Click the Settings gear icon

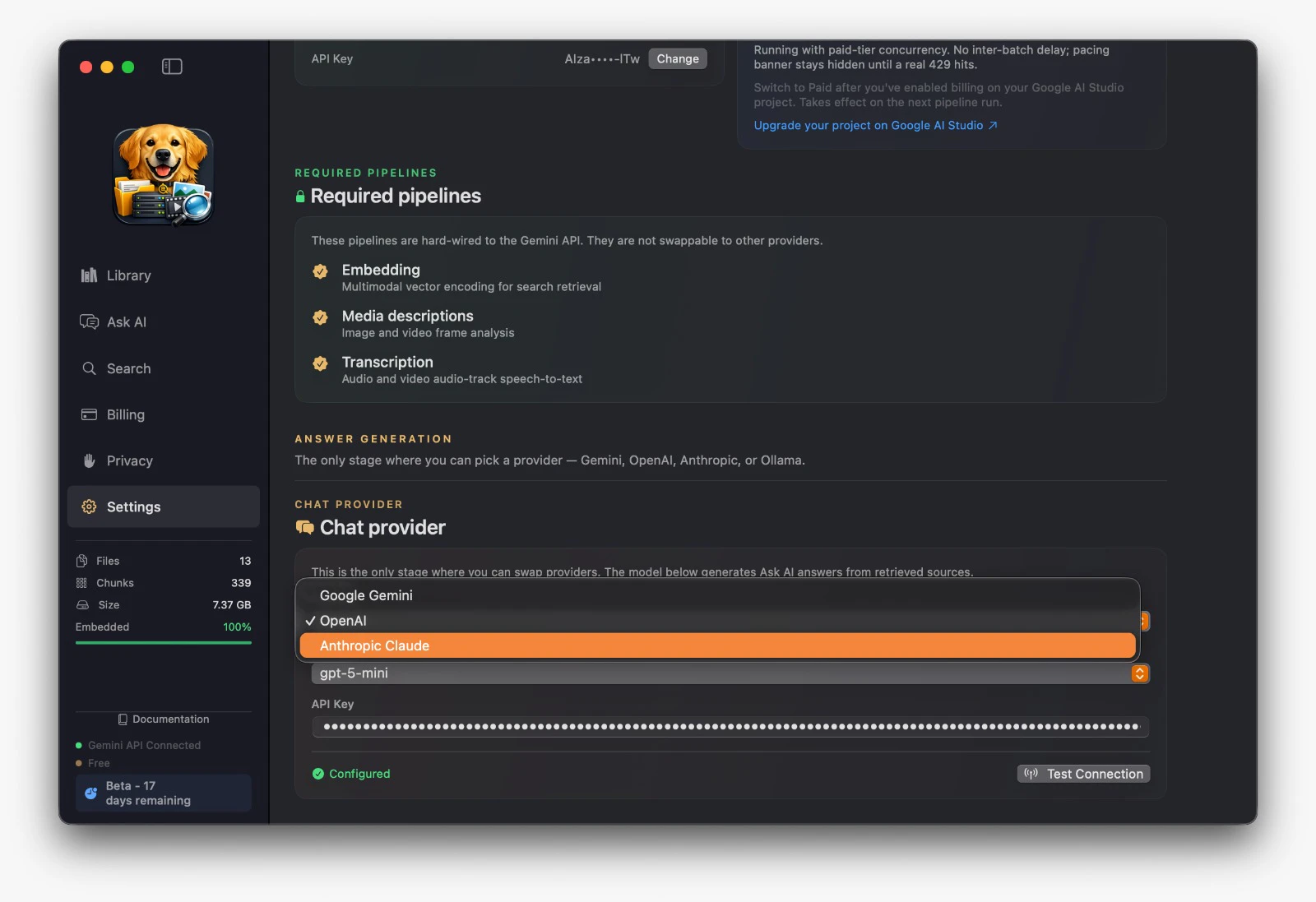click(x=89, y=507)
